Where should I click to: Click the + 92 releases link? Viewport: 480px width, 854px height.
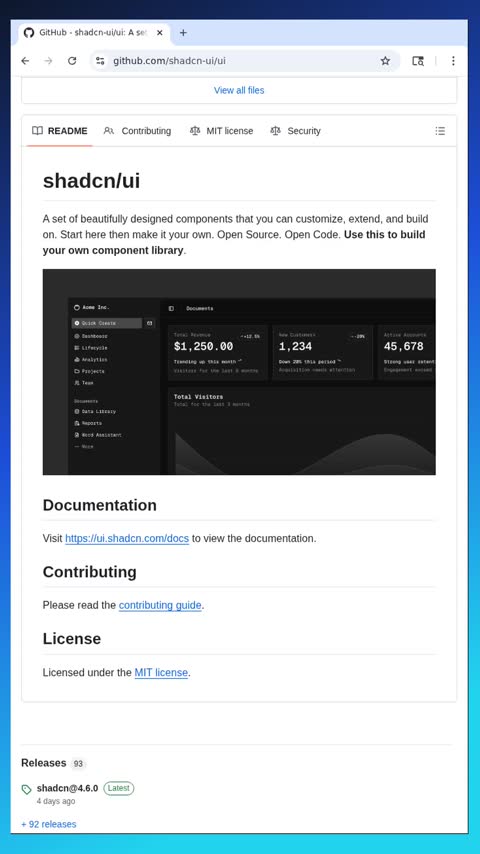pos(48,824)
